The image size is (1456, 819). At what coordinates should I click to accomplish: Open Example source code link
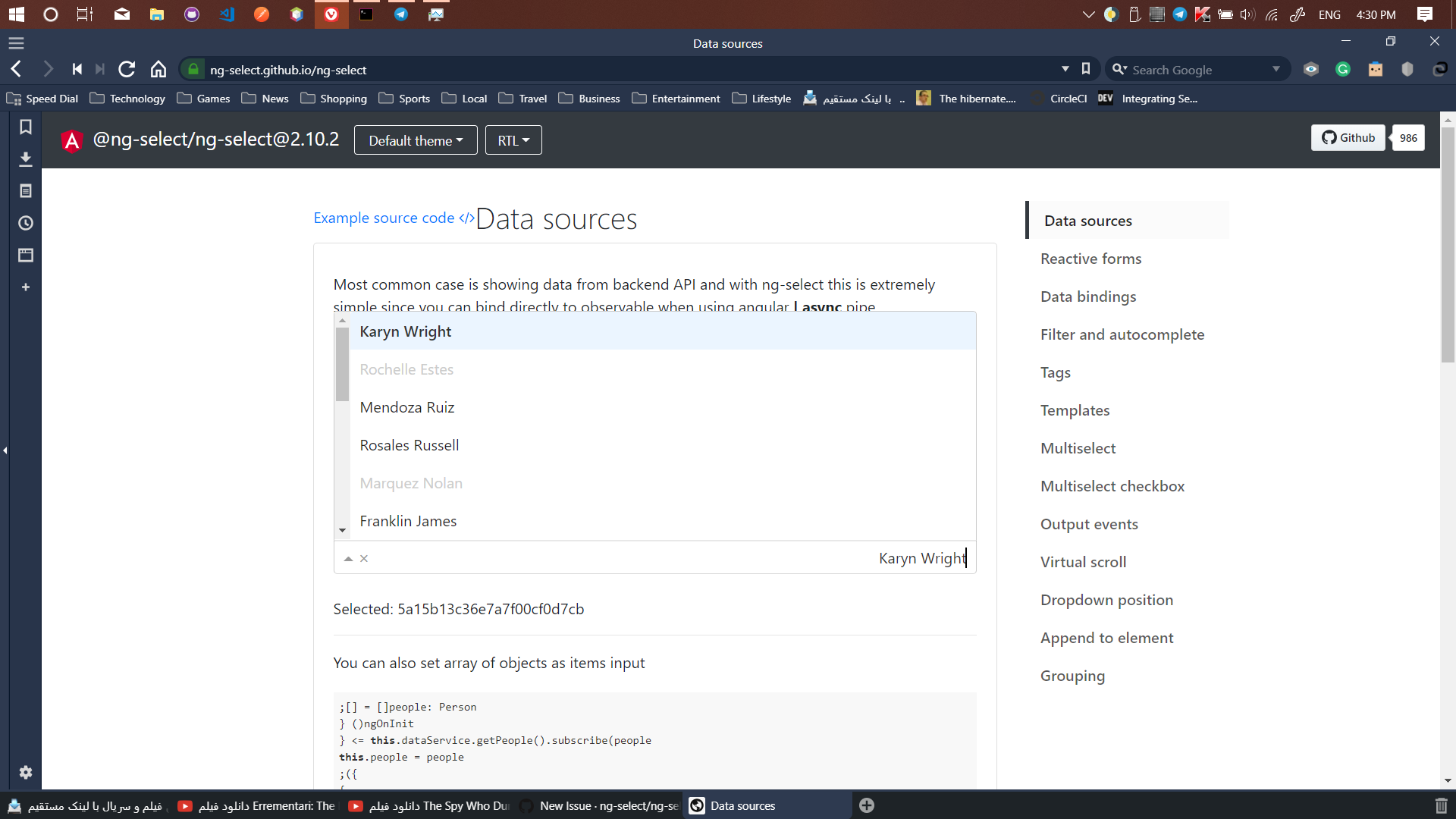pyautogui.click(x=394, y=218)
